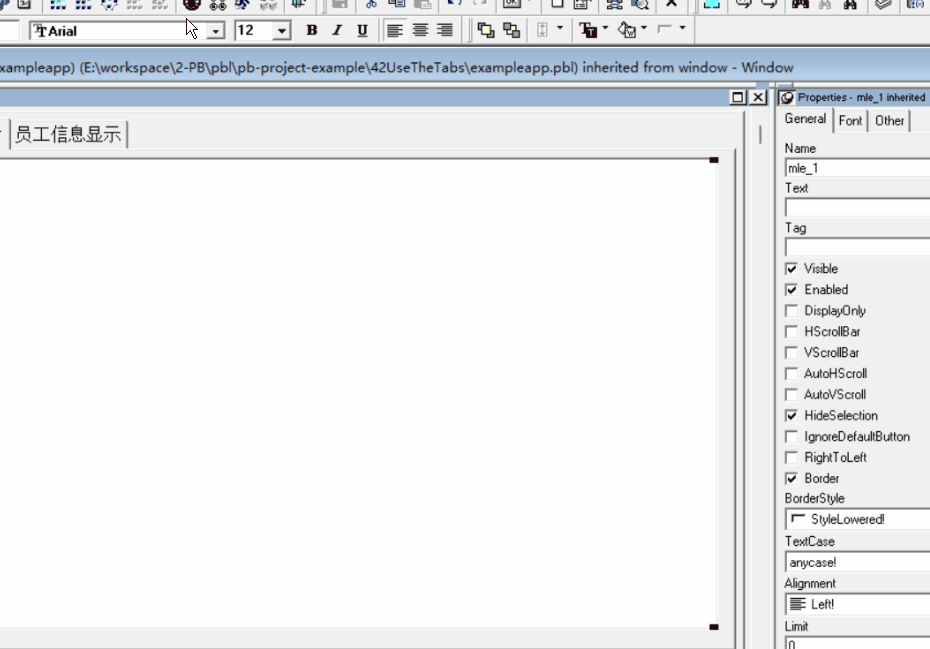
Task: Click the Name field containing mle_1
Action: (x=858, y=168)
